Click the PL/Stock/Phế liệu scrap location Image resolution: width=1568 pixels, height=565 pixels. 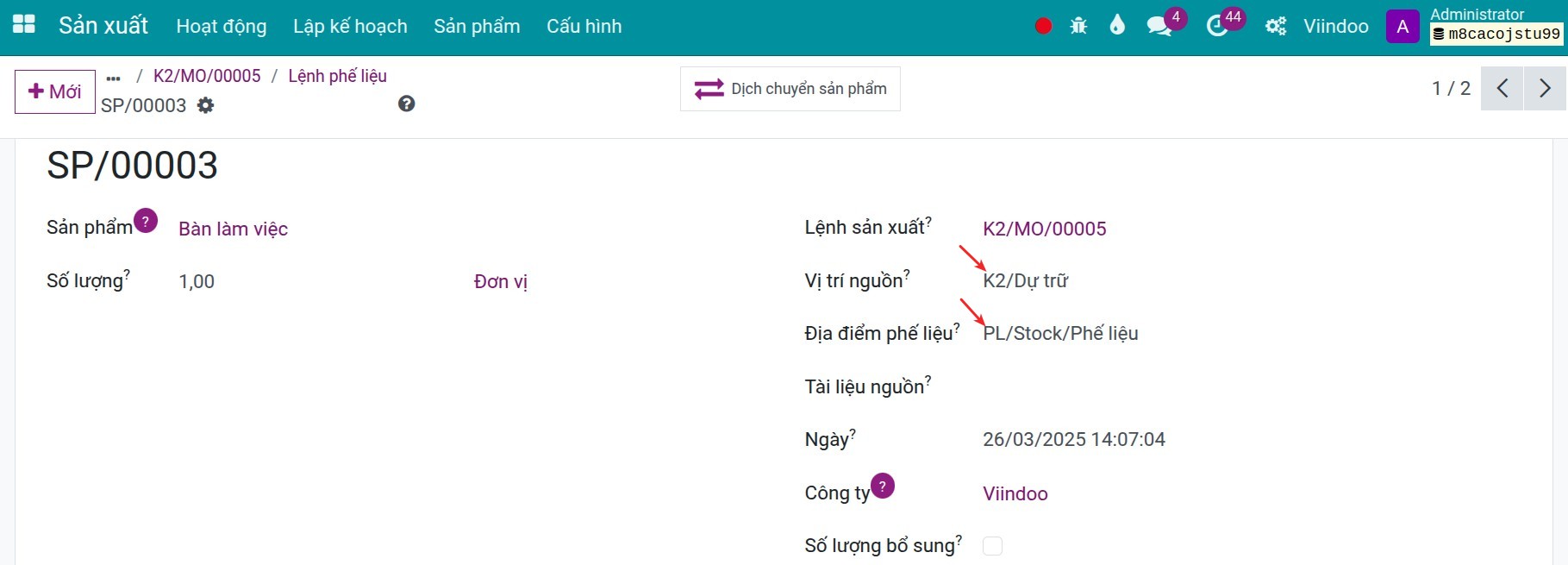pyautogui.click(x=1060, y=333)
